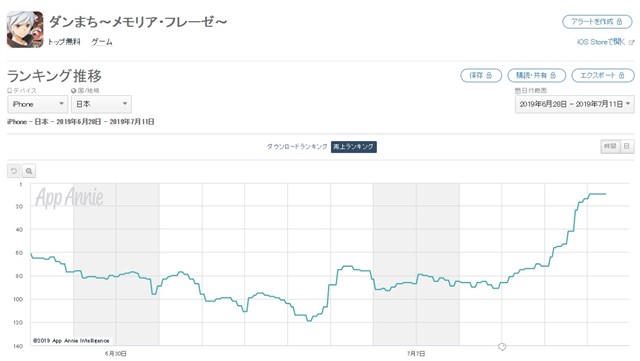The height and width of the screenshot is (361, 640).
Task: Click the event marker on chart timeline
Action: click(x=502, y=347)
